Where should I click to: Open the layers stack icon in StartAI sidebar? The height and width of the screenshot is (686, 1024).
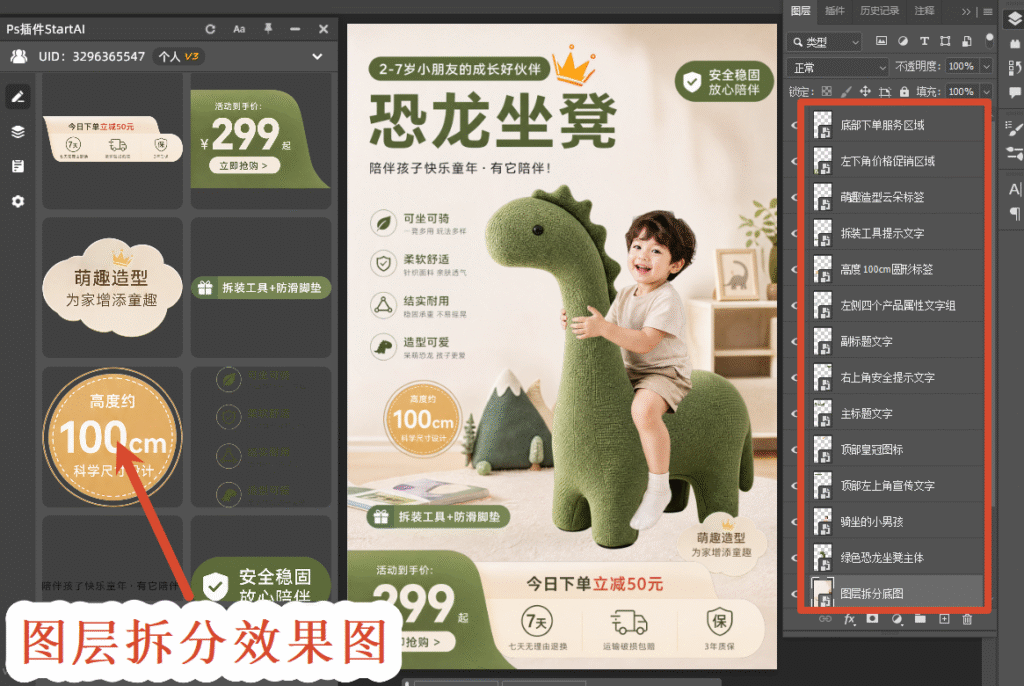click(18, 131)
